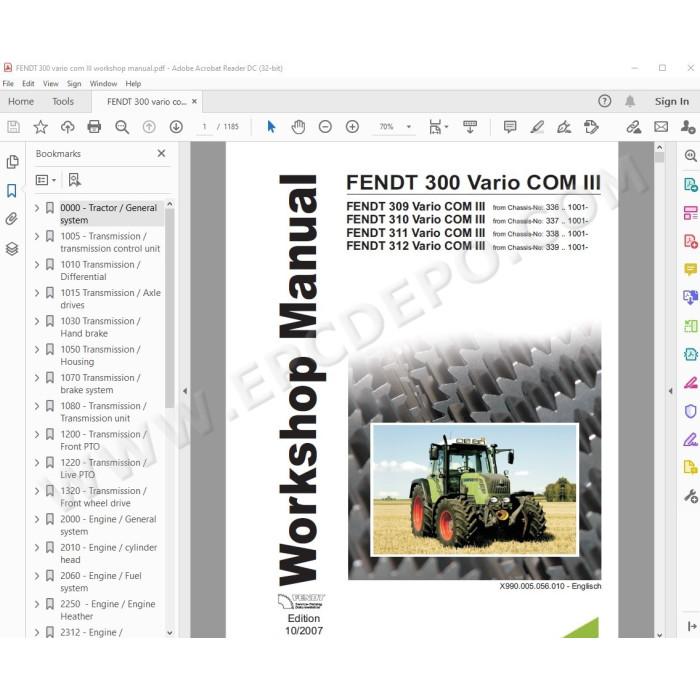Open Bookmarks options menu dropdown
The width and height of the screenshot is (700, 700).
(x=46, y=180)
